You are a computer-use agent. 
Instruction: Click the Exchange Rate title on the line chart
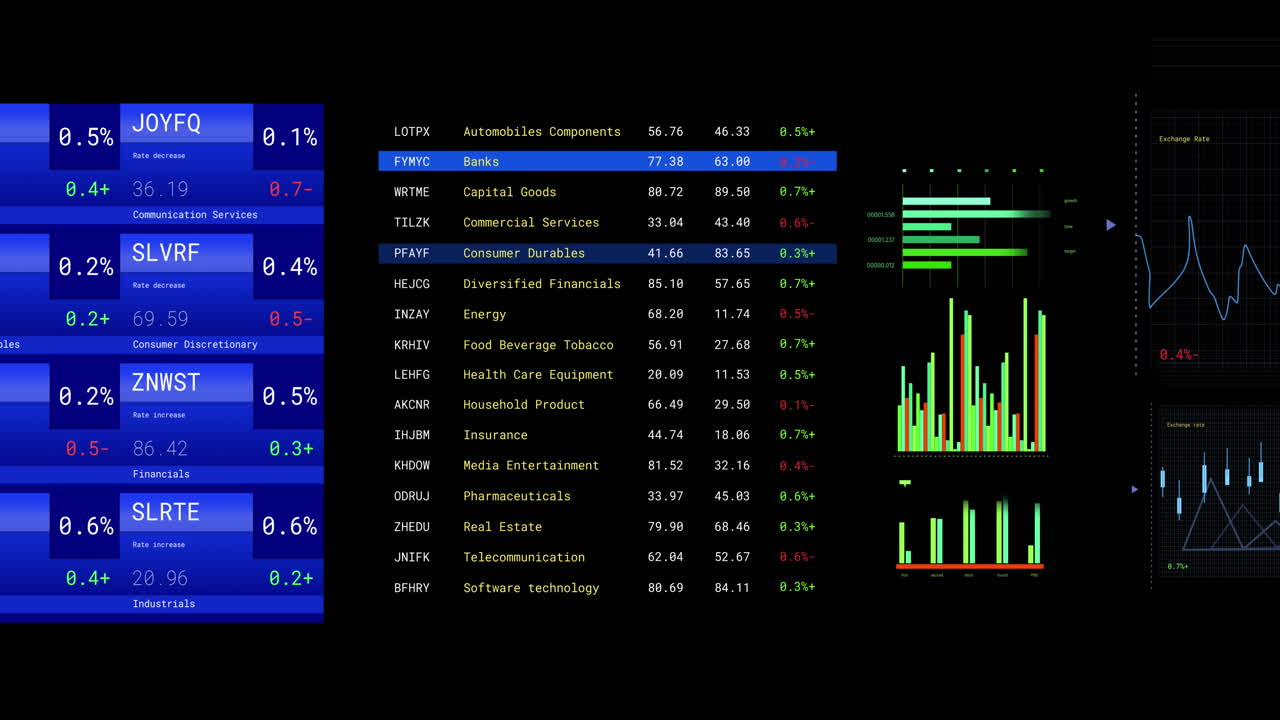[x=1184, y=139]
